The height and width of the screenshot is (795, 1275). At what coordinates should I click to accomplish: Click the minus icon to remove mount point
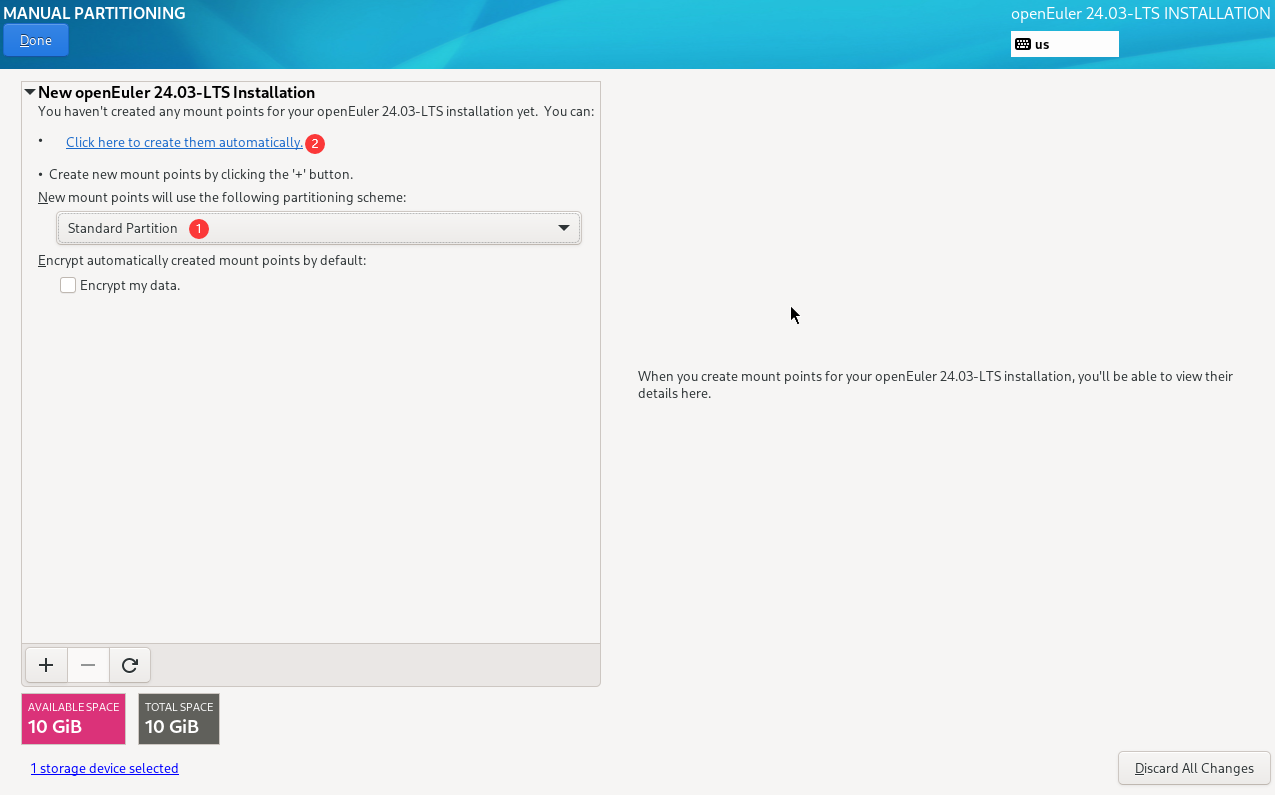click(x=88, y=665)
